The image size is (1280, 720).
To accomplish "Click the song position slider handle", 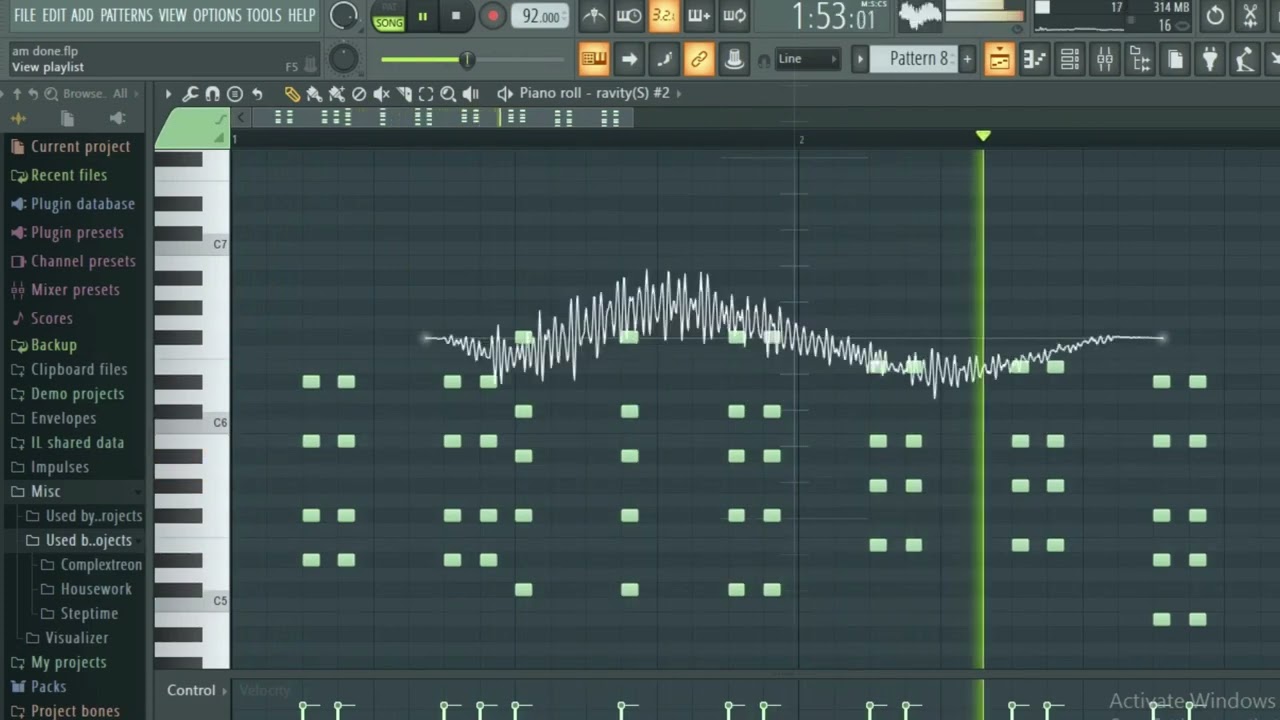I will pos(466,60).
